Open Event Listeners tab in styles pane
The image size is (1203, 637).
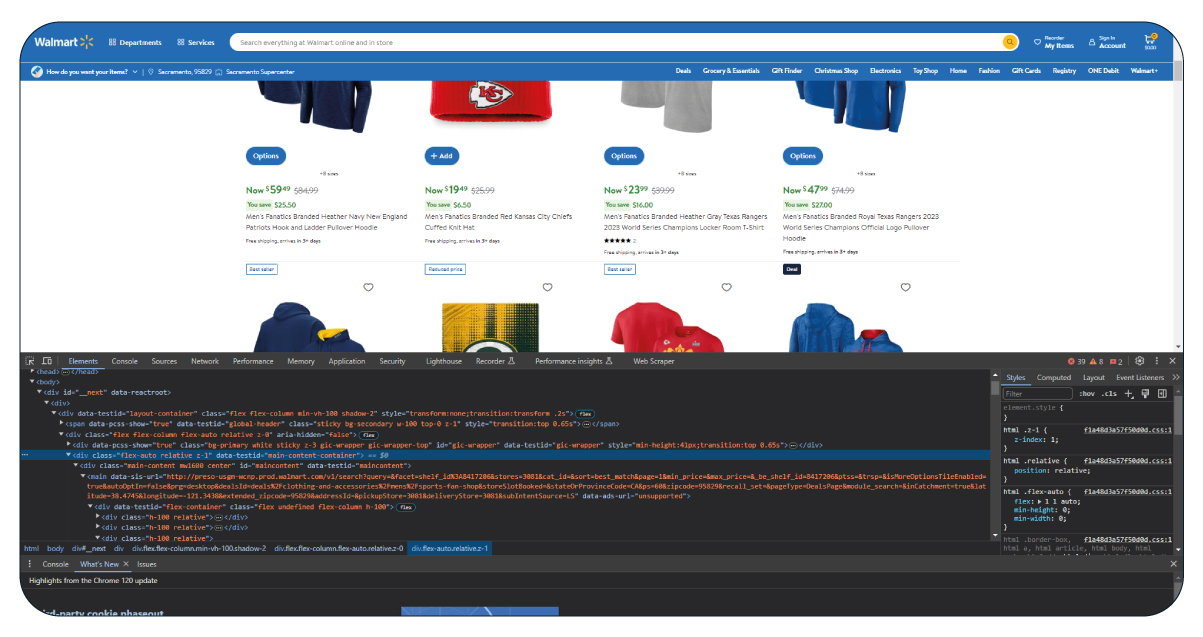pos(1140,377)
